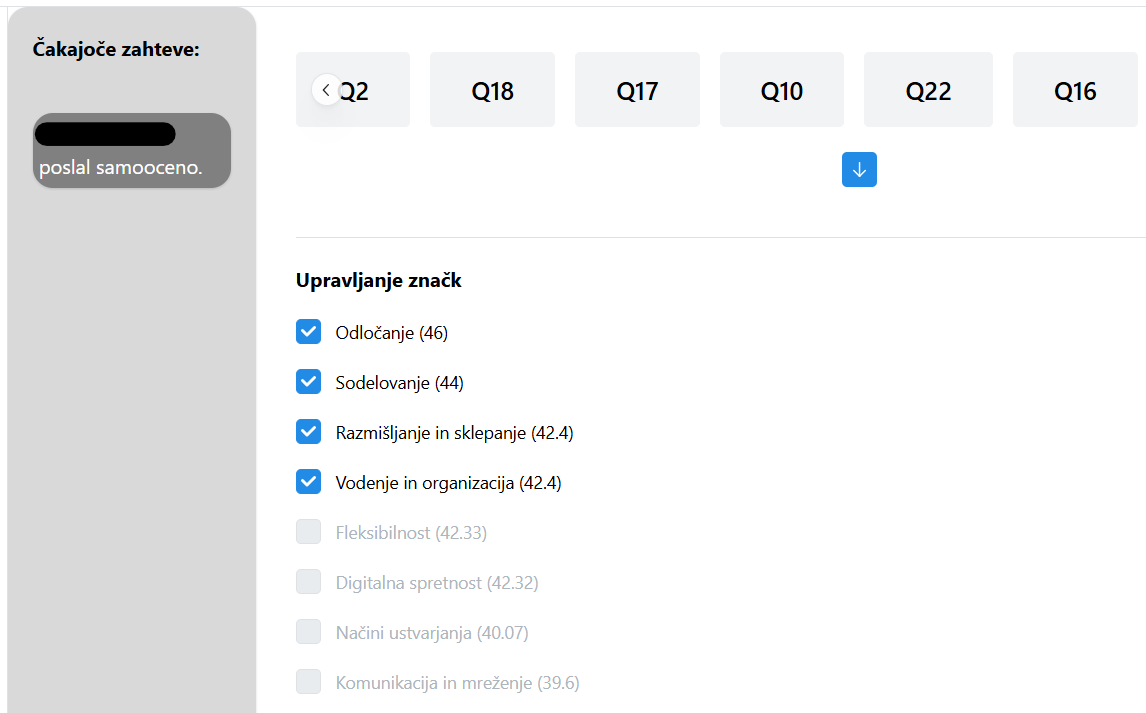1146x713 pixels.
Task: Toggle Razmišljanje in sklepanje (42.4) checkbox
Action: [x=308, y=432]
